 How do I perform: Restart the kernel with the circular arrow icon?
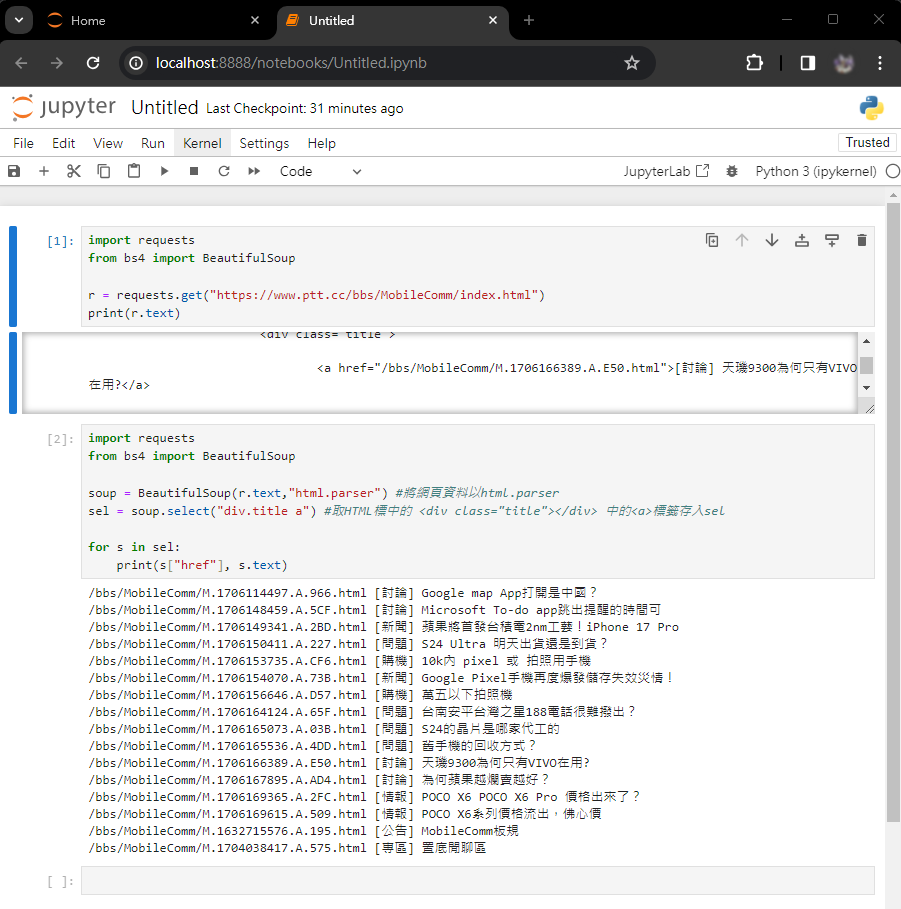224,171
